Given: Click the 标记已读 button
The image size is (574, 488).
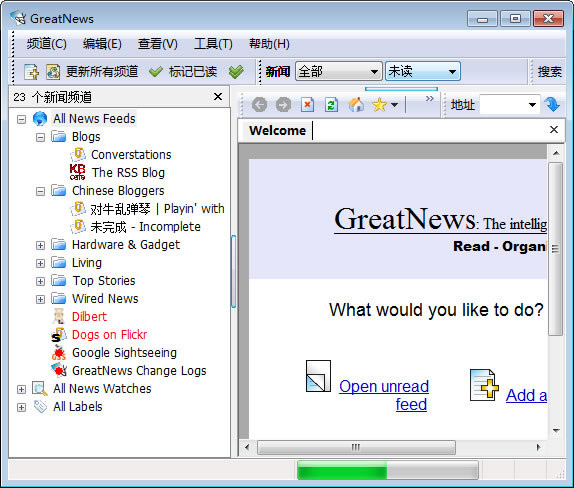Looking at the screenshot, I should [x=193, y=71].
